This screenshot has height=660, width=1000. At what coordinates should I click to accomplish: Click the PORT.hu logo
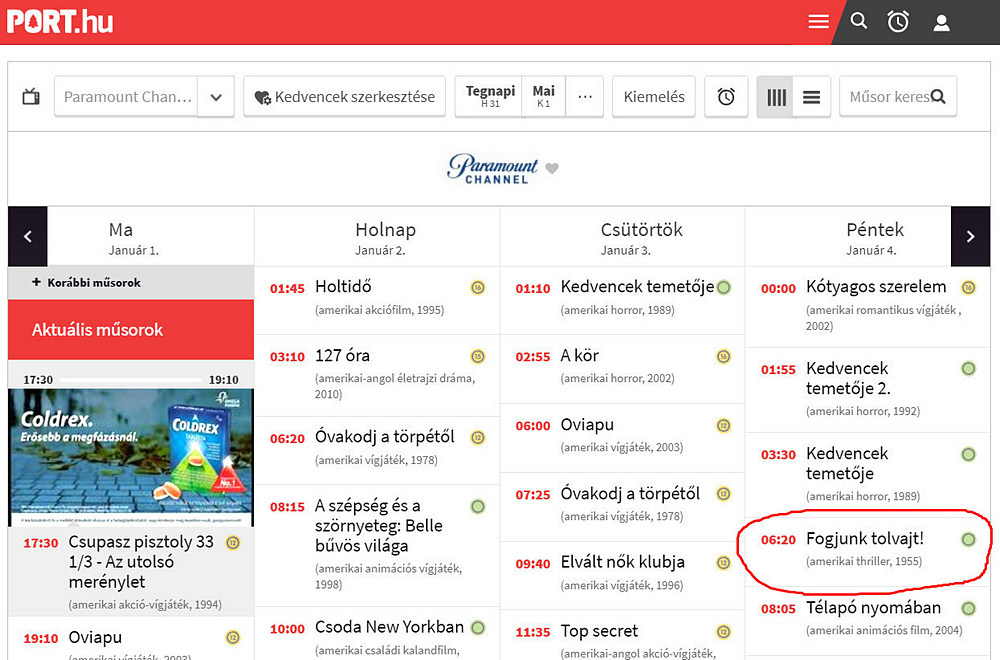(x=60, y=21)
